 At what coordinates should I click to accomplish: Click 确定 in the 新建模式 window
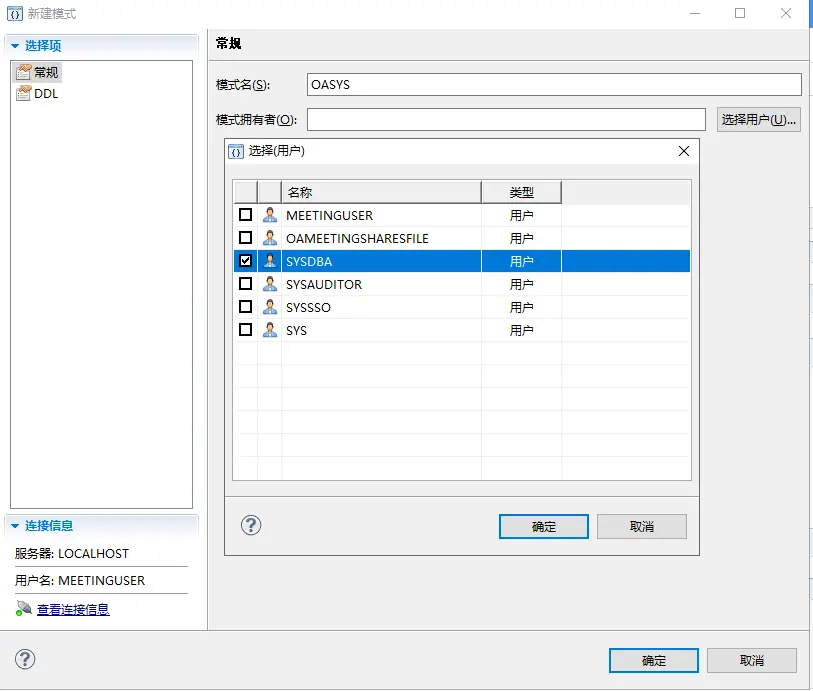point(653,660)
